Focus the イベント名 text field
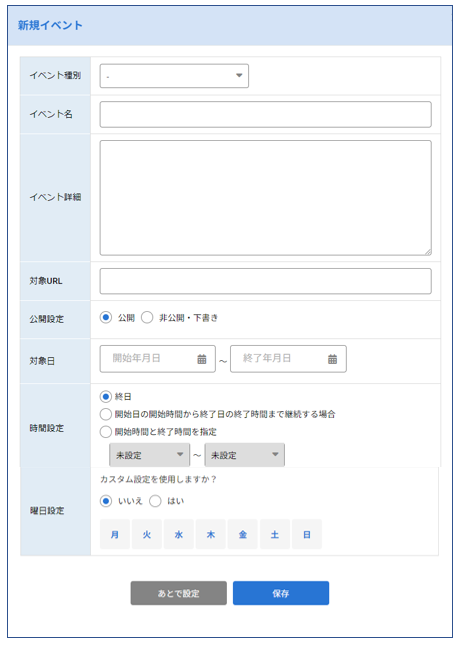The height and width of the screenshot is (645, 460). [x=265, y=114]
